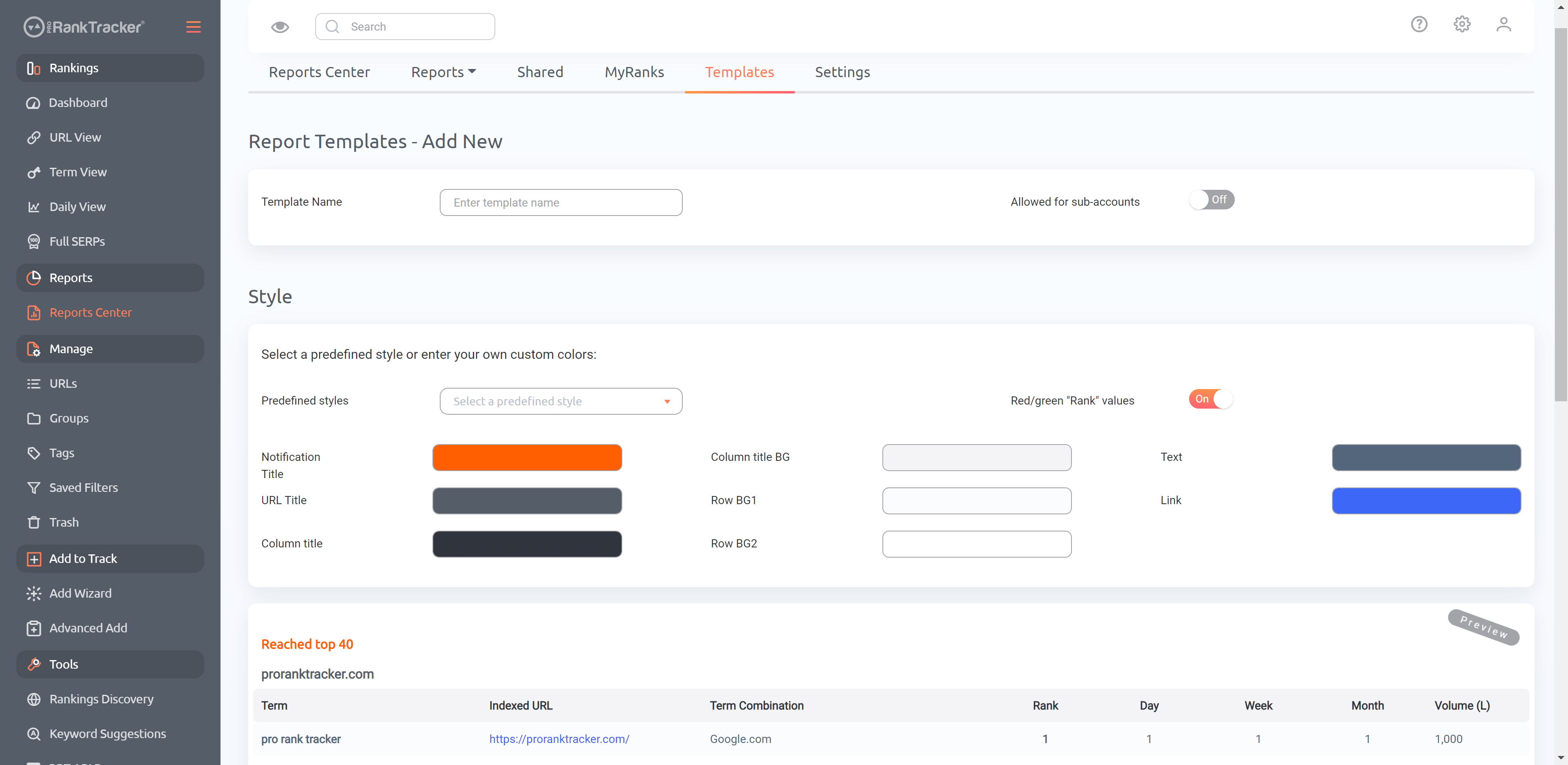This screenshot has width=1568, height=765.
Task: Open Rankings Discovery
Action: (101, 698)
